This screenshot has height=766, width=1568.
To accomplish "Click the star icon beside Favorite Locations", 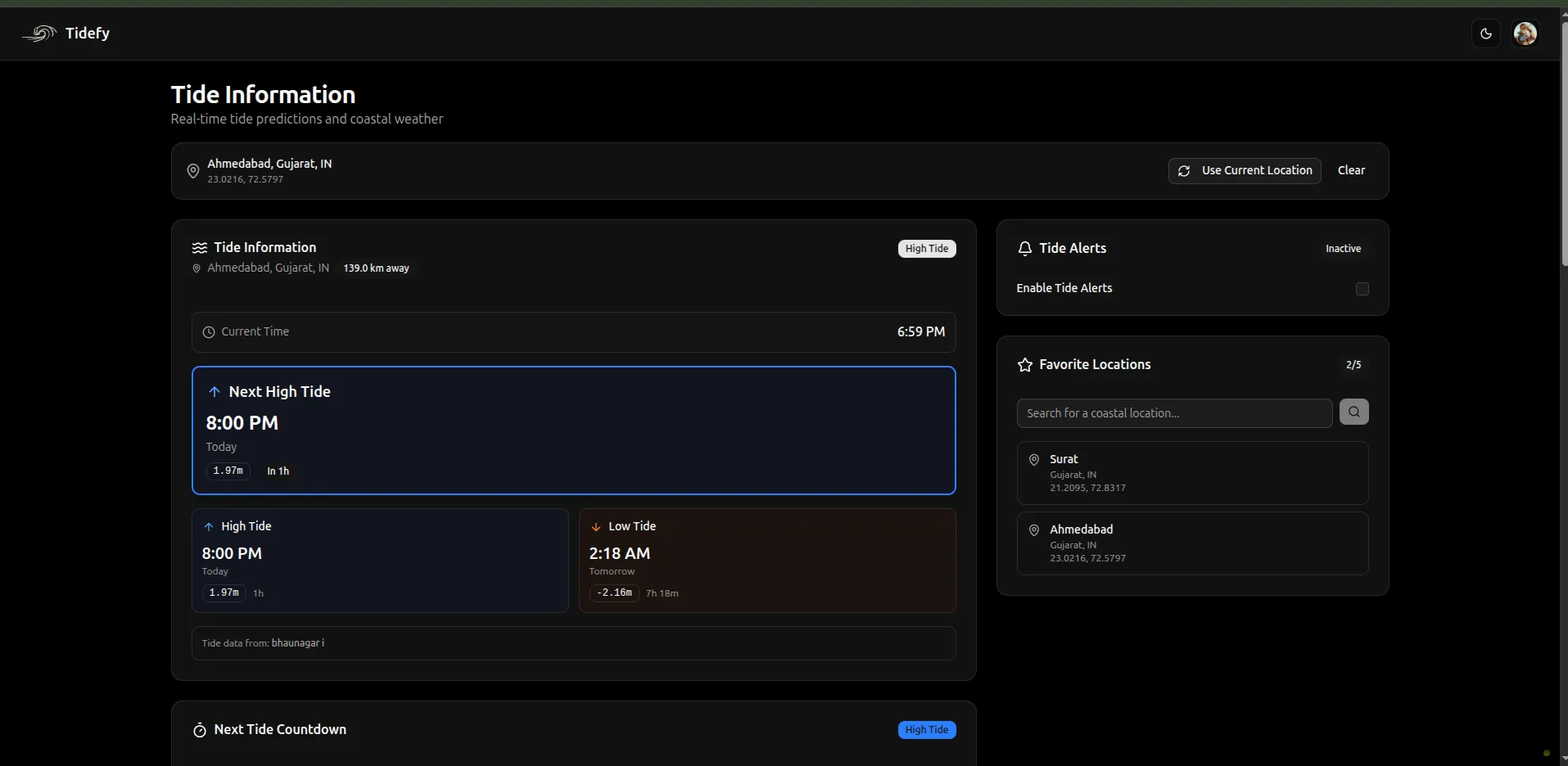I will (1026, 365).
